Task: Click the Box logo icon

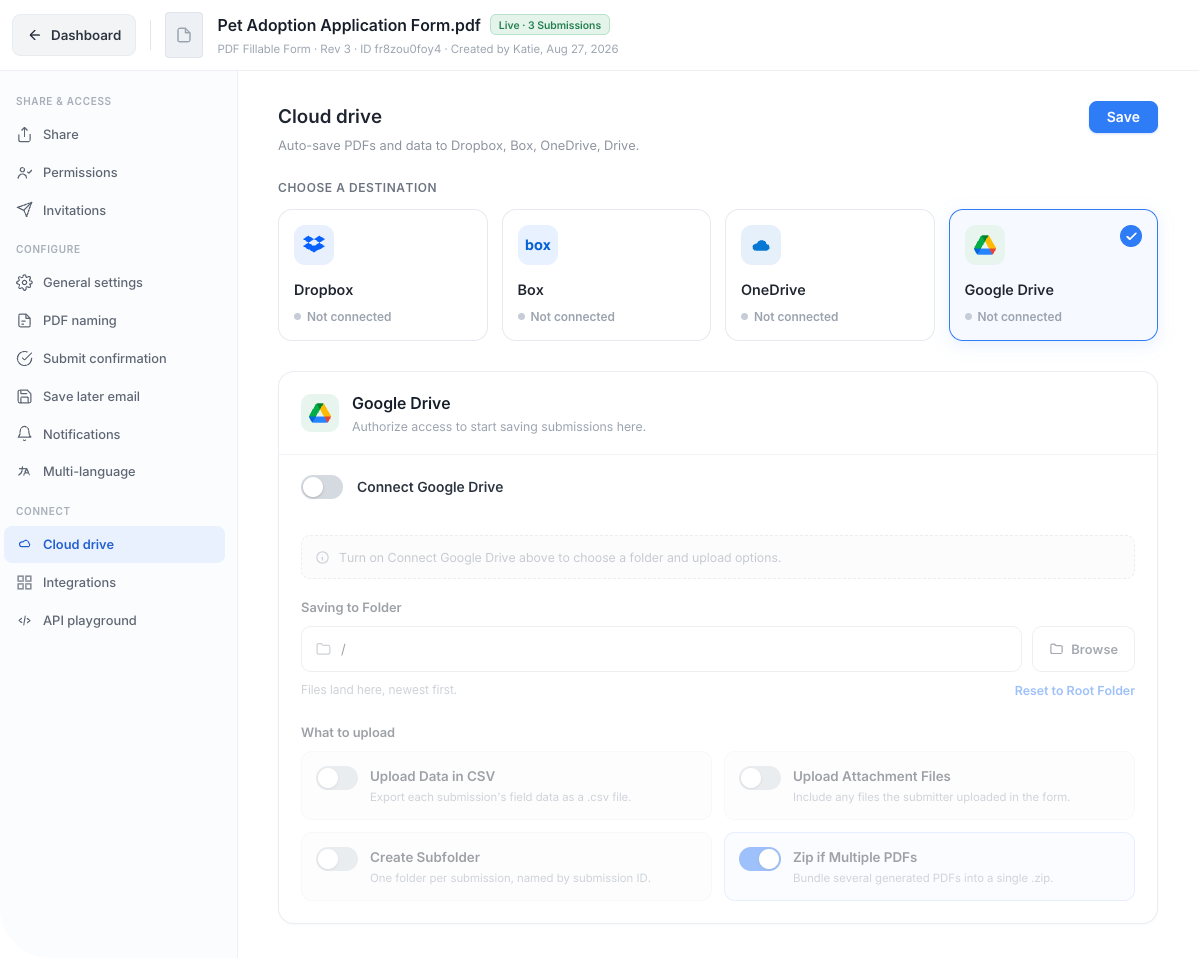Action: click(538, 245)
